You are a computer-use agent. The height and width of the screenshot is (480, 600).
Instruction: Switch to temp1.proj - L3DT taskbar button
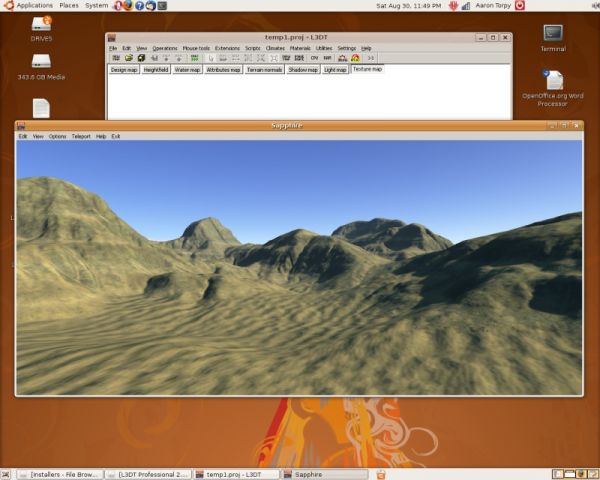pyautogui.click(x=237, y=474)
